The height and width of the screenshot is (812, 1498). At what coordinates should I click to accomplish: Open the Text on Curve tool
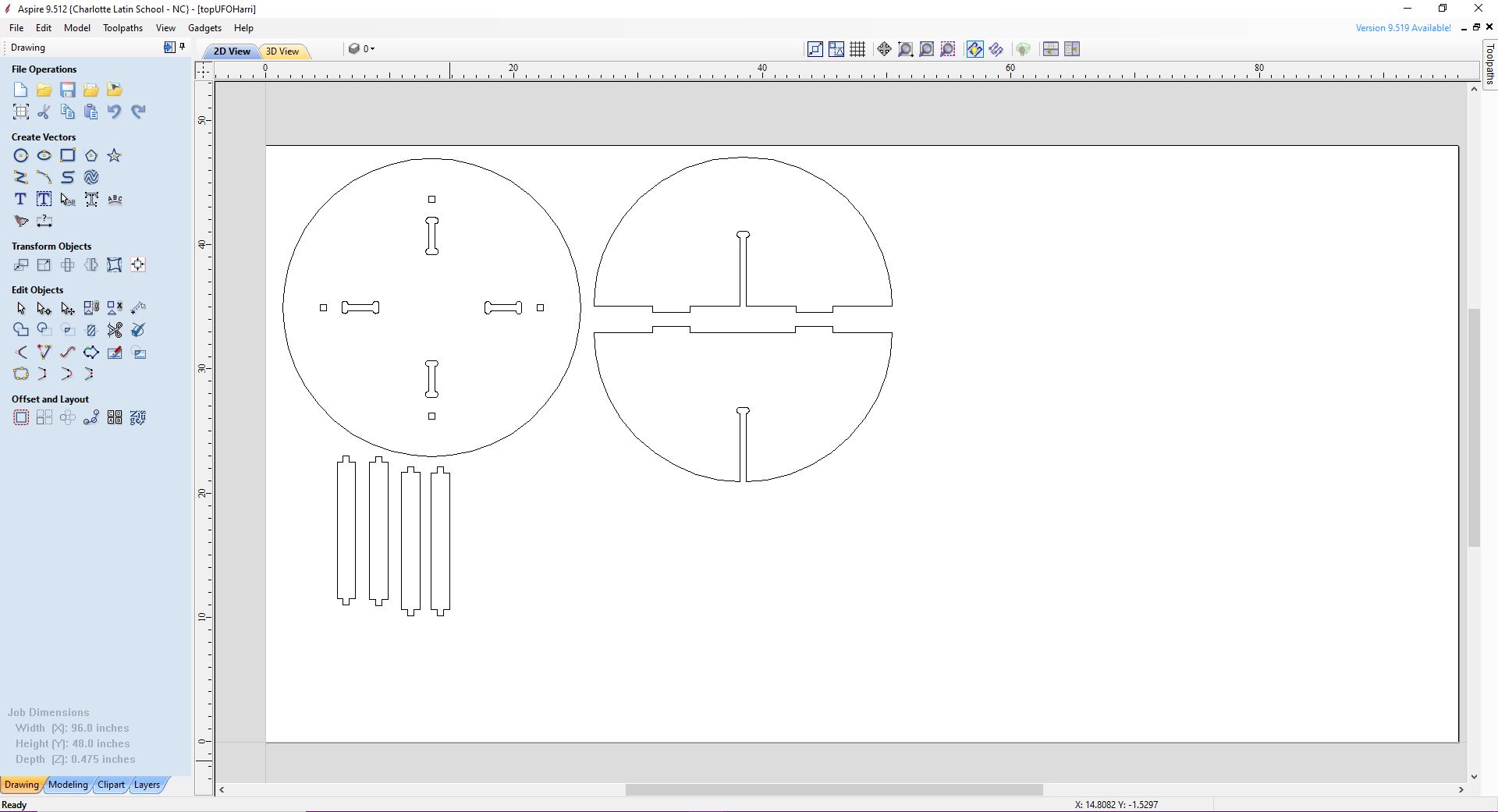click(115, 199)
